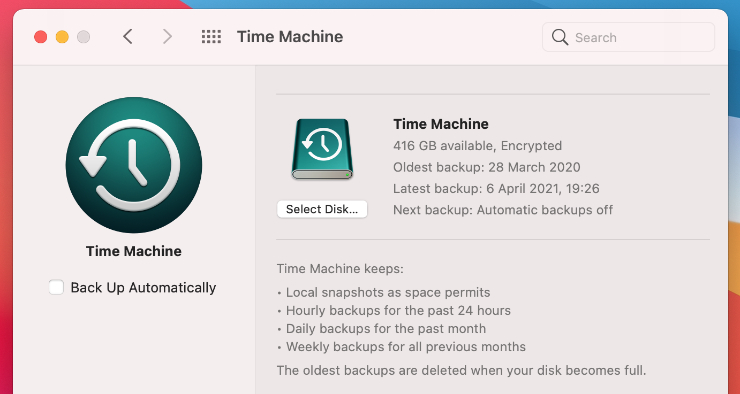This screenshot has height=394, width=740.
Task: Select the Latest backup 6 April 2021 line
Action: click(x=496, y=189)
